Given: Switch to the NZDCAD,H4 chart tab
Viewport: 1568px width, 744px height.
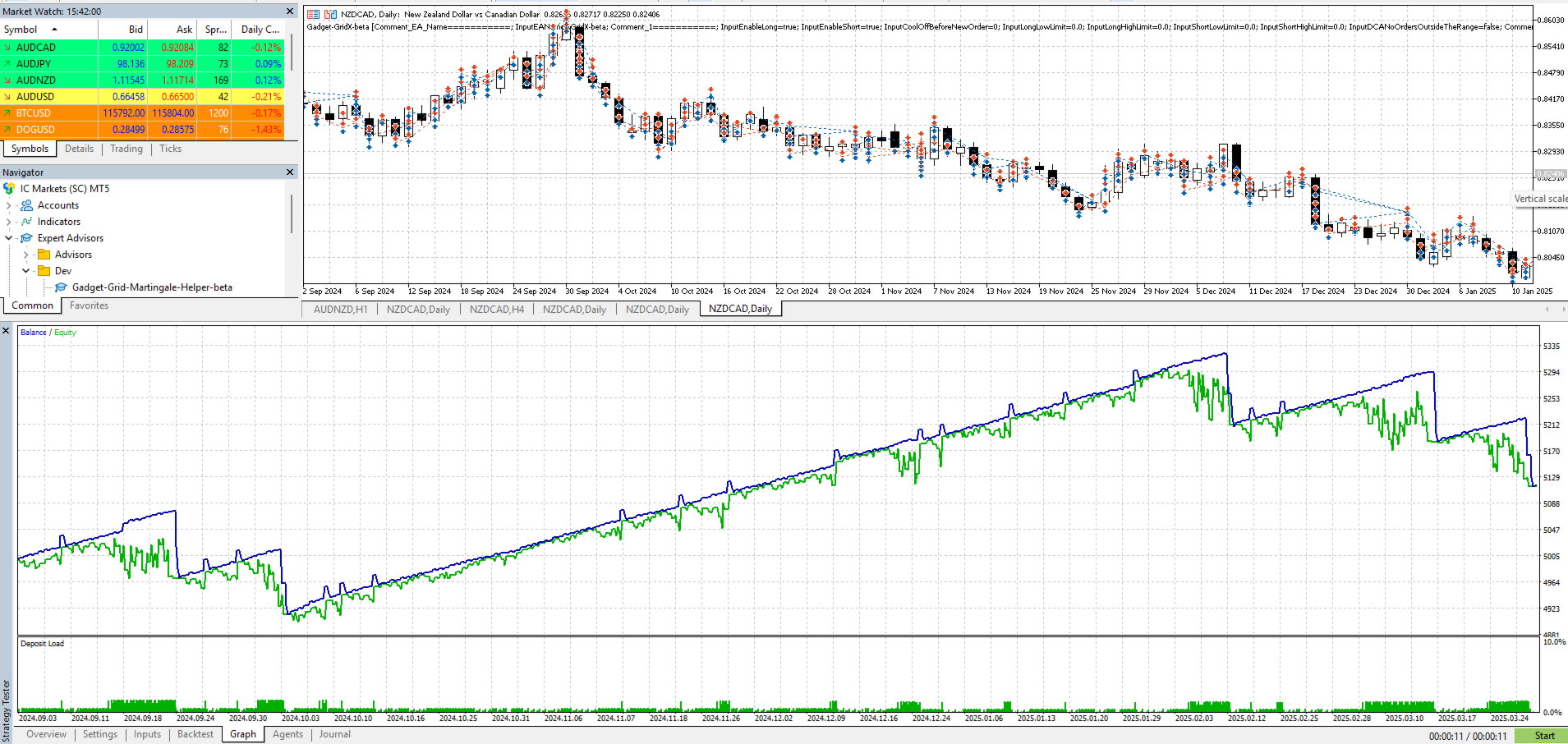Looking at the screenshot, I should click(x=496, y=310).
